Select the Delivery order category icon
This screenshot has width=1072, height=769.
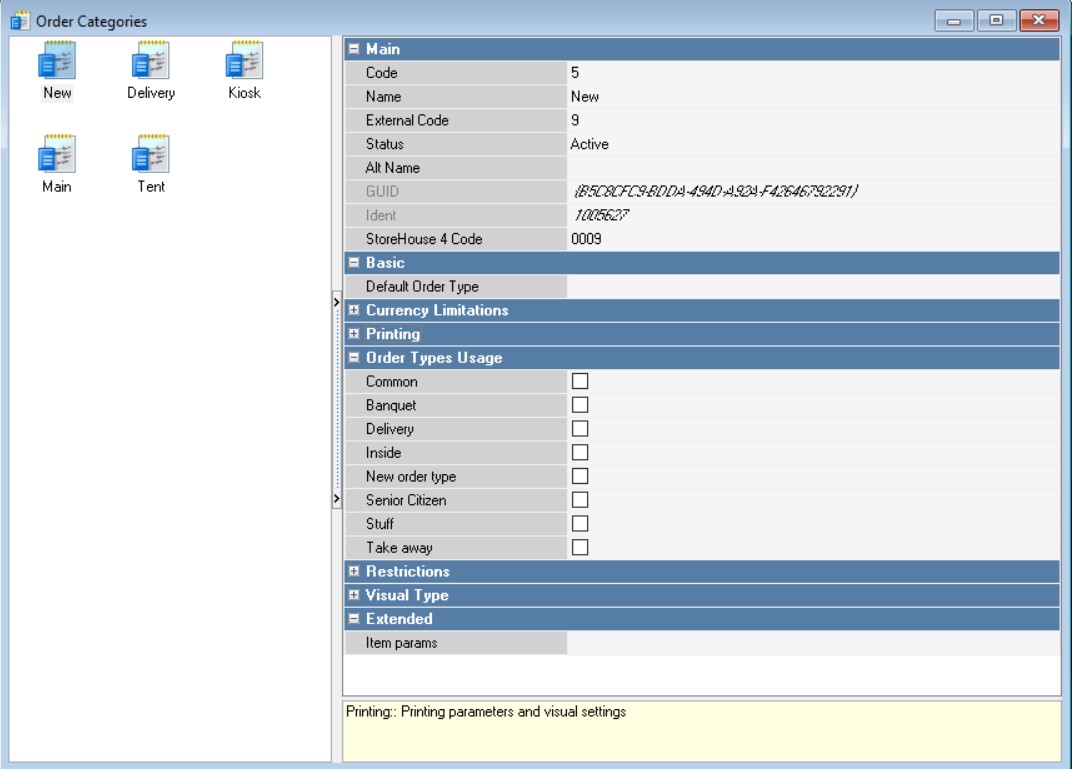tap(150, 61)
